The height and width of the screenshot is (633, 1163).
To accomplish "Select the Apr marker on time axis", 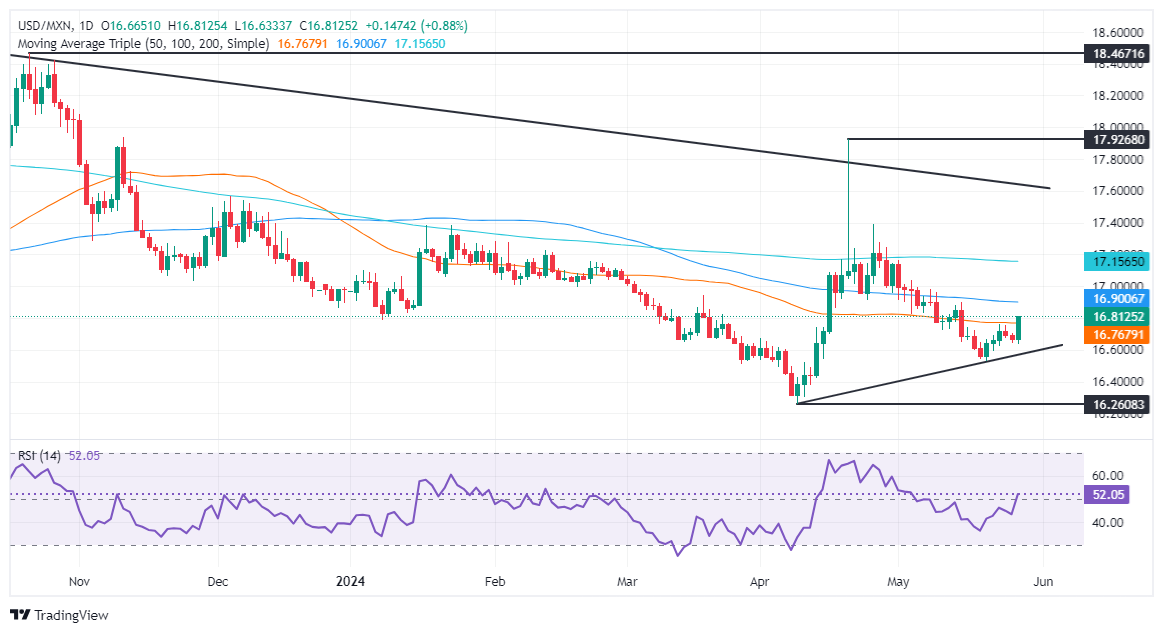I will coord(760,581).
